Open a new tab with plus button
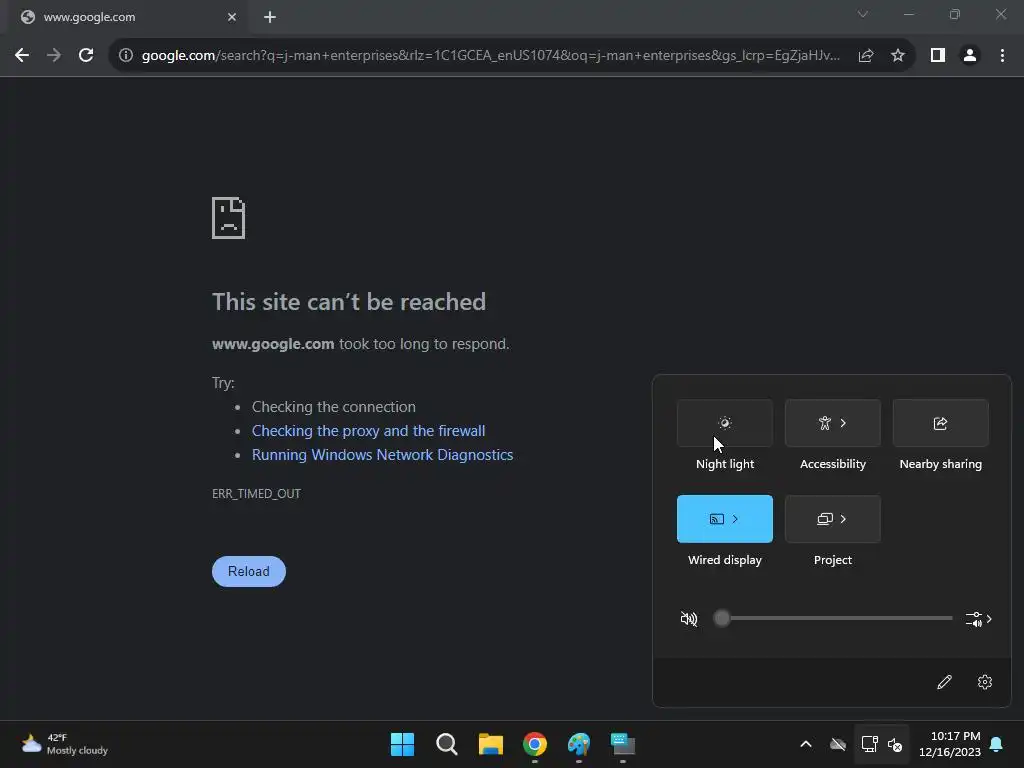The height and width of the screenshot is (768, 1024). click(x=270, y=17)
